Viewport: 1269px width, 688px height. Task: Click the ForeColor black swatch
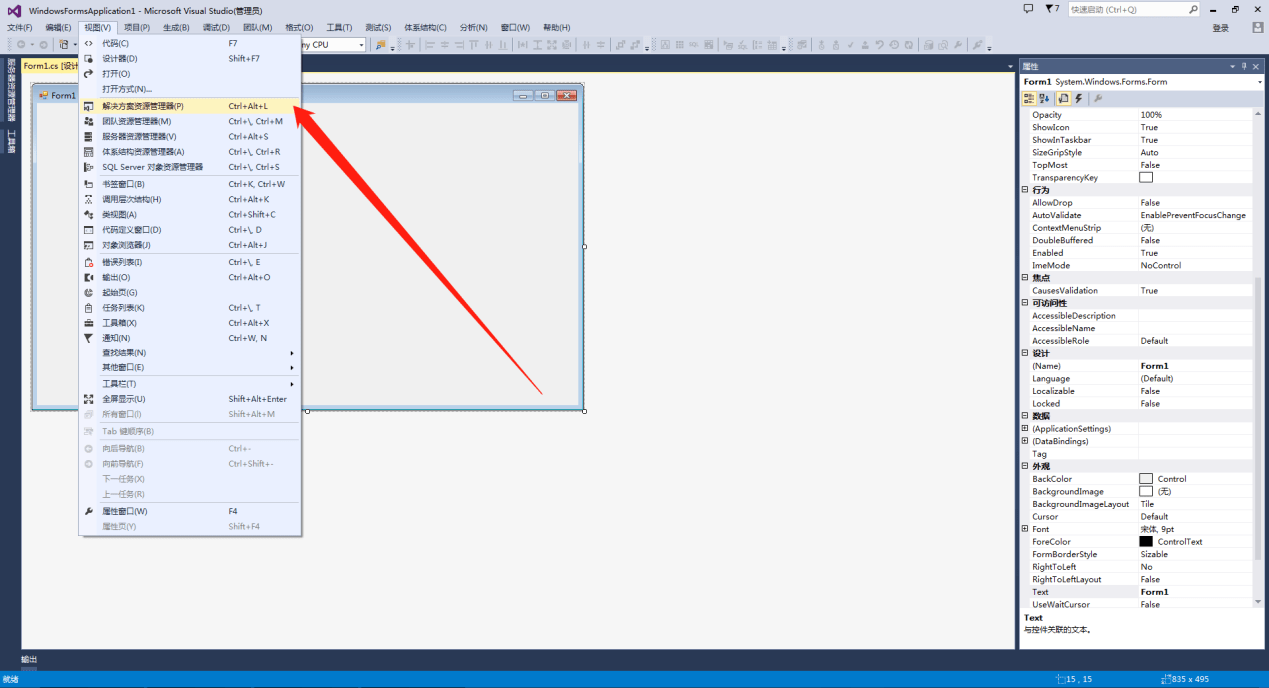point(1146,541)
